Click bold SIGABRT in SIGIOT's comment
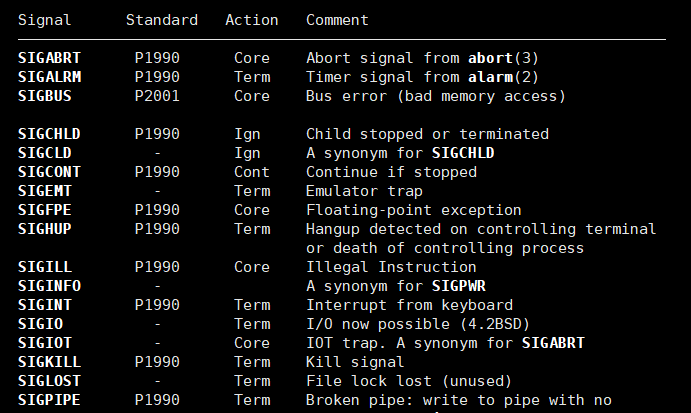The width and height of the screenshot is (691, 413). [553, 342]
